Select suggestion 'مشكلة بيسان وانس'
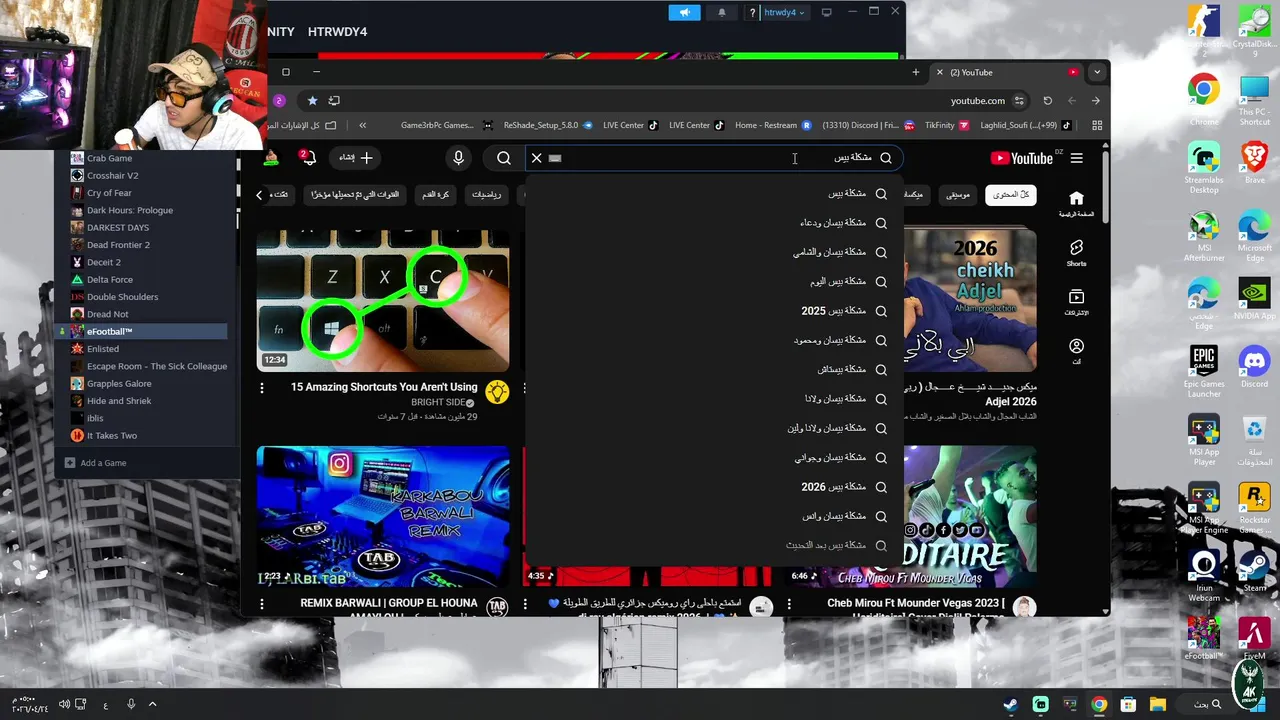The image size is (1280, 720). coord(714,516)
